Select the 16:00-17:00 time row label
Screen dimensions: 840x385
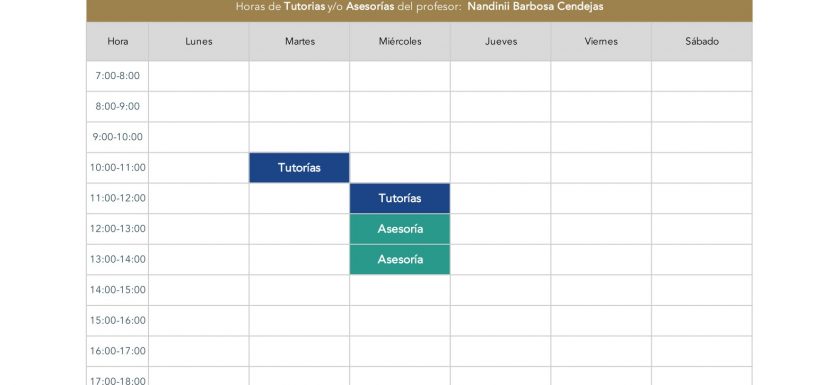tap(117, 351)
